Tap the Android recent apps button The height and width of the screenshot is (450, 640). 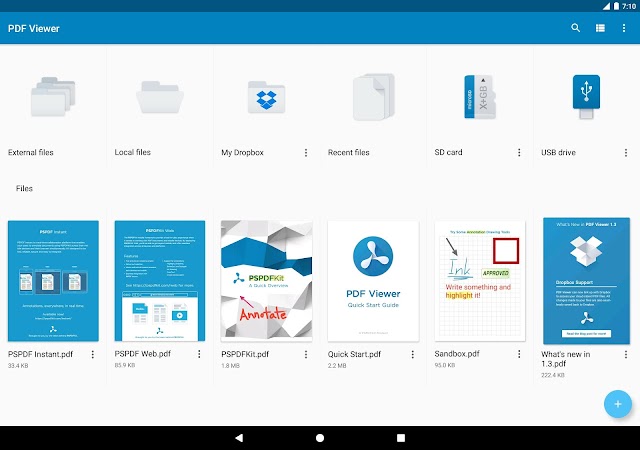pyautogui.click(x=401, y=438)
